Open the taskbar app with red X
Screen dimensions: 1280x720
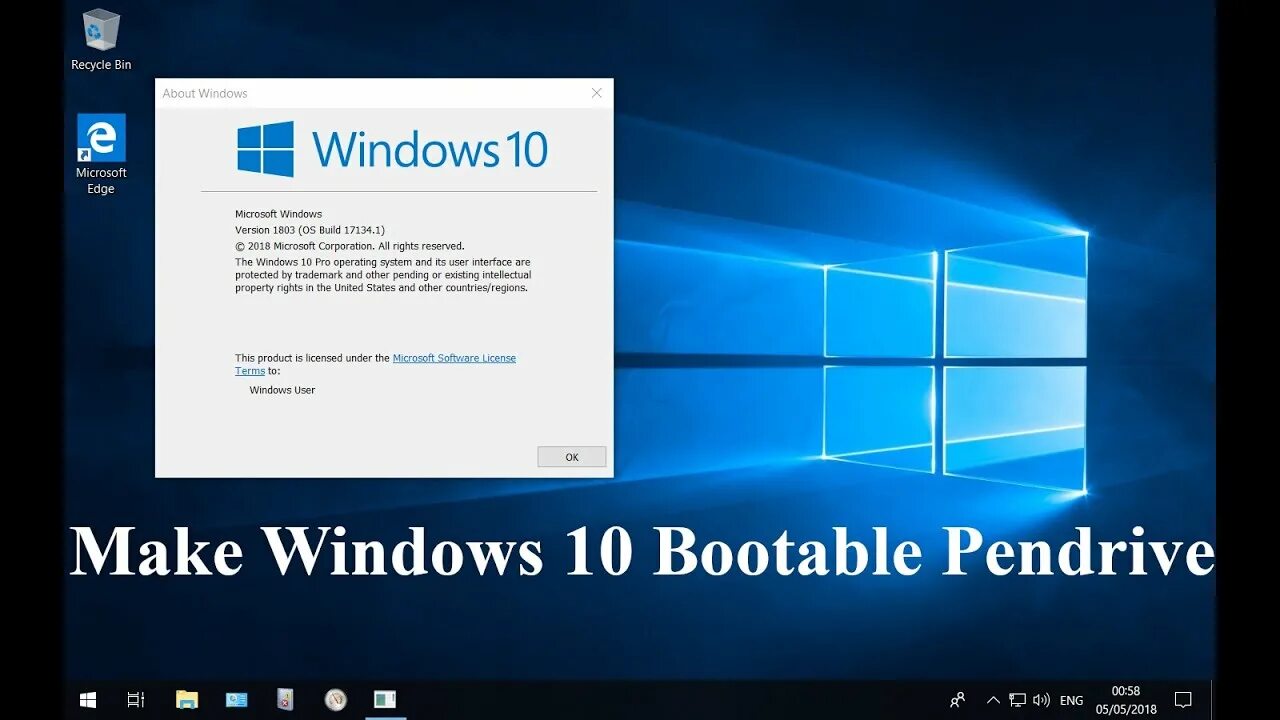coord(286,700)
